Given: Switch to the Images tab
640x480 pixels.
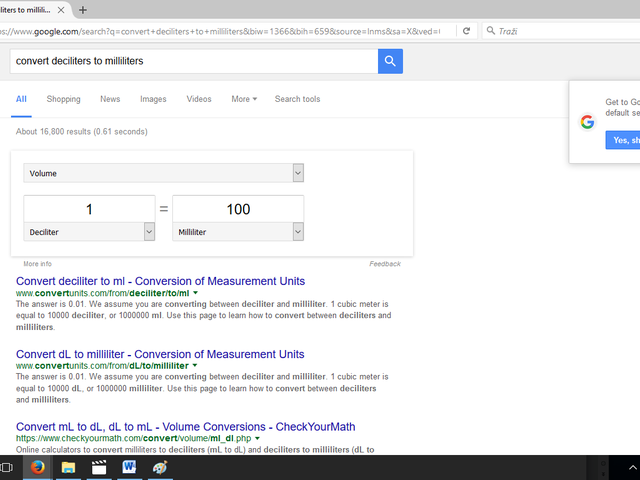Looking at the screenshot, I should 153,99.
